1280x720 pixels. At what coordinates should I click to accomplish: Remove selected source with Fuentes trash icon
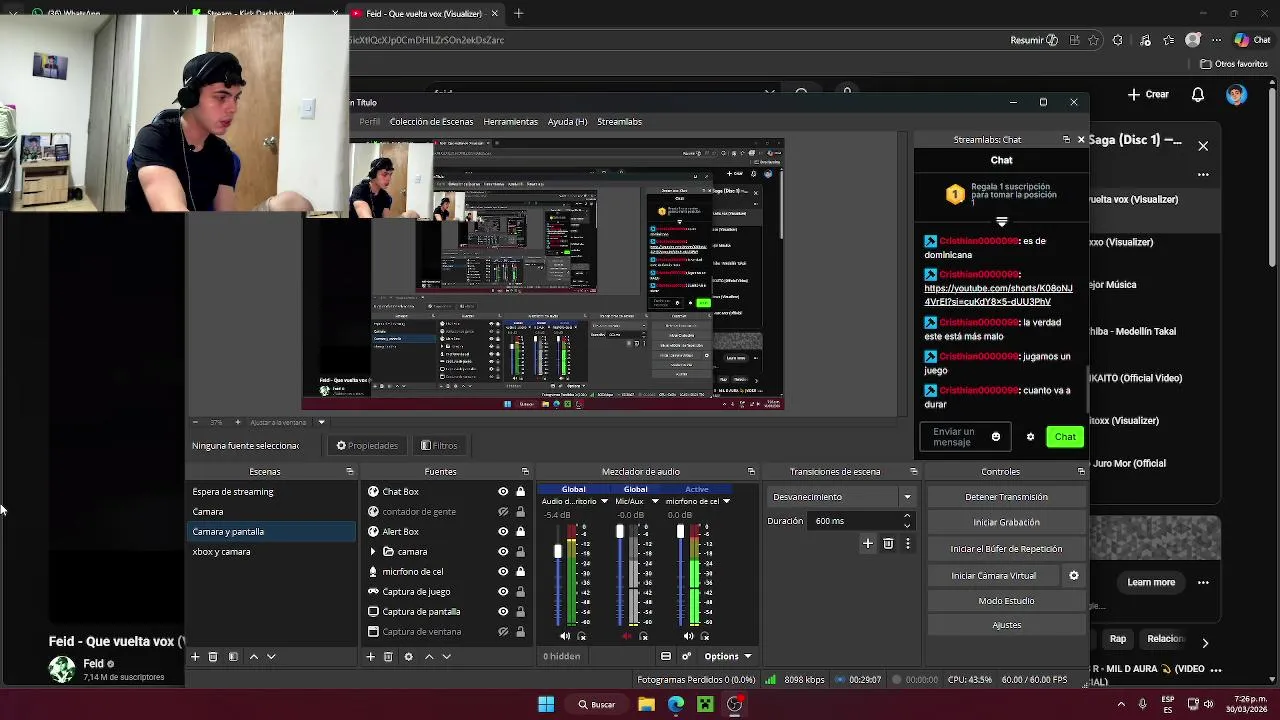click(388, 657)
